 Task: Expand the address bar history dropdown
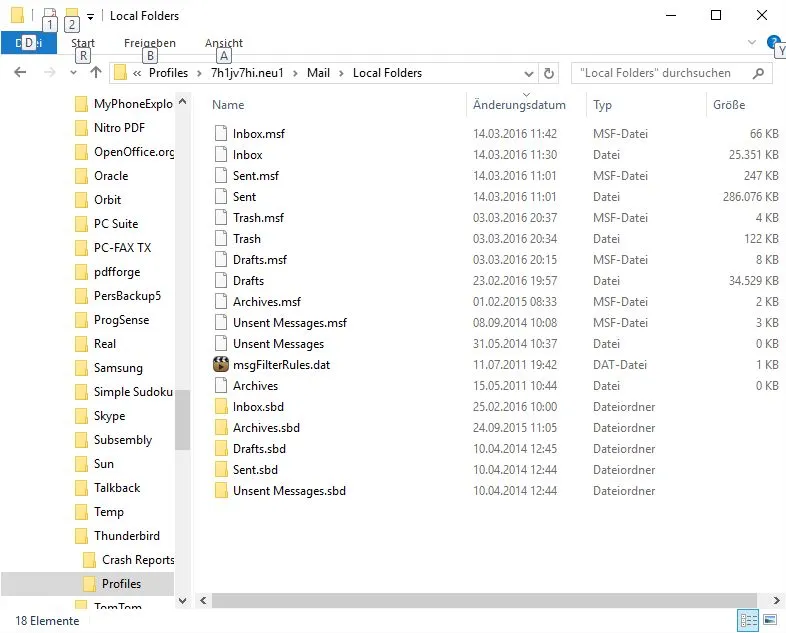click(528, 74)
